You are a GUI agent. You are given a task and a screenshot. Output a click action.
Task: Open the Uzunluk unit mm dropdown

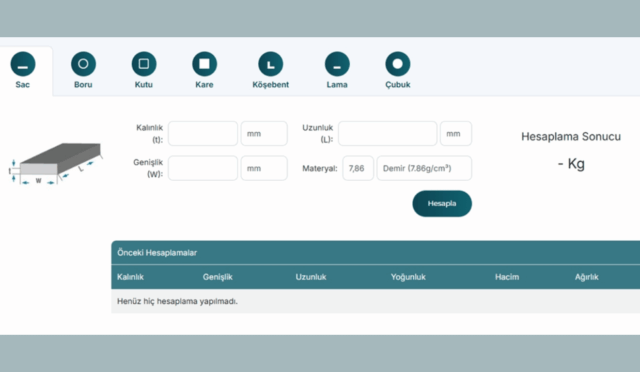[456, 134]
